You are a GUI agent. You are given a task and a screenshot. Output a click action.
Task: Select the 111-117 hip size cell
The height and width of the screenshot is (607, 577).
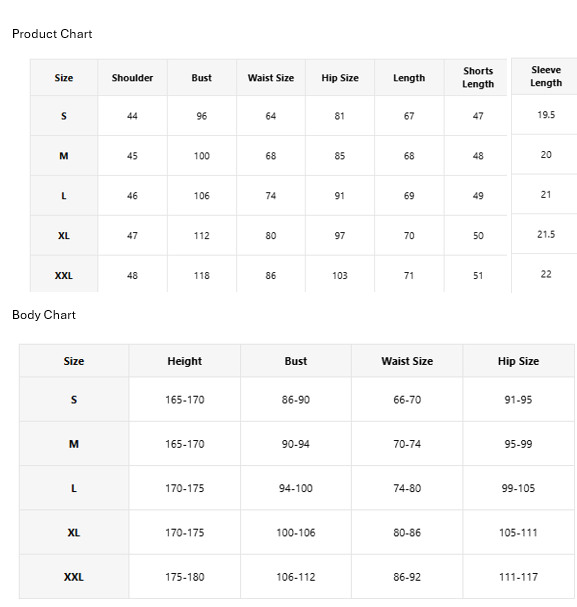pyautogui.click(x=518, y=577)
